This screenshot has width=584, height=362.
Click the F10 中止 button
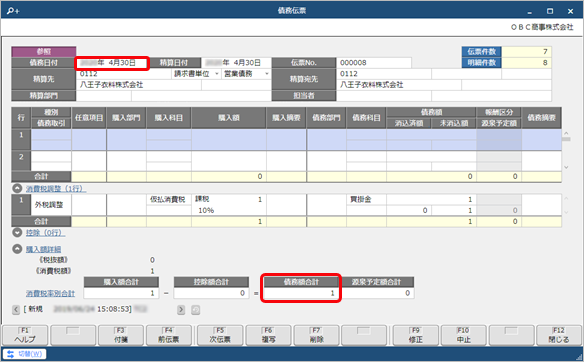coord(464,335)
